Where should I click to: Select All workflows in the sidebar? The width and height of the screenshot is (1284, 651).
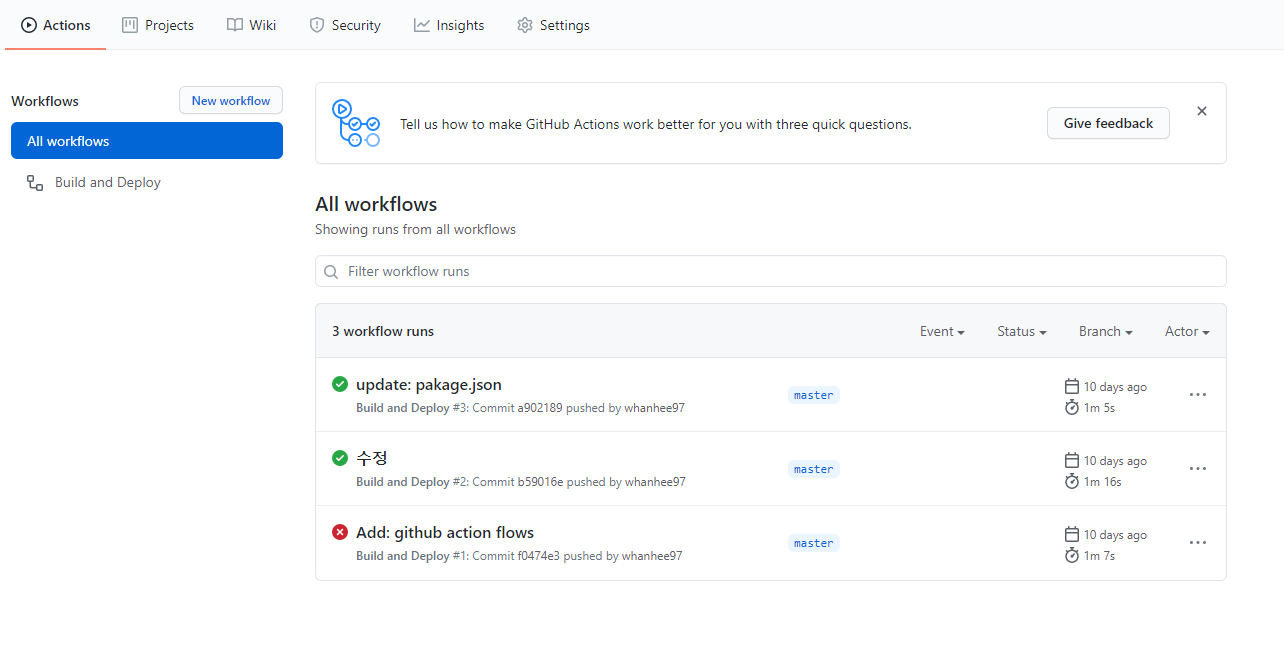click(x=147, y=141)
